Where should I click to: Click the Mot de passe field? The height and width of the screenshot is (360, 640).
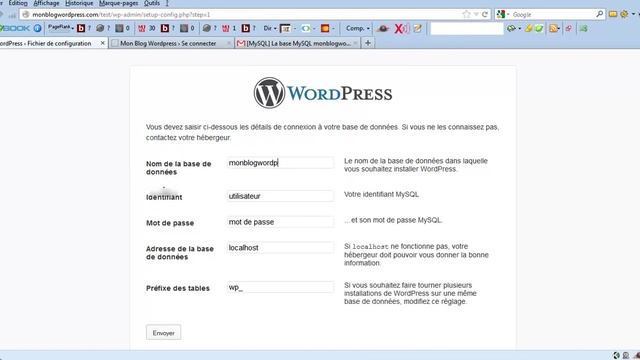click(x=280, y=222)
